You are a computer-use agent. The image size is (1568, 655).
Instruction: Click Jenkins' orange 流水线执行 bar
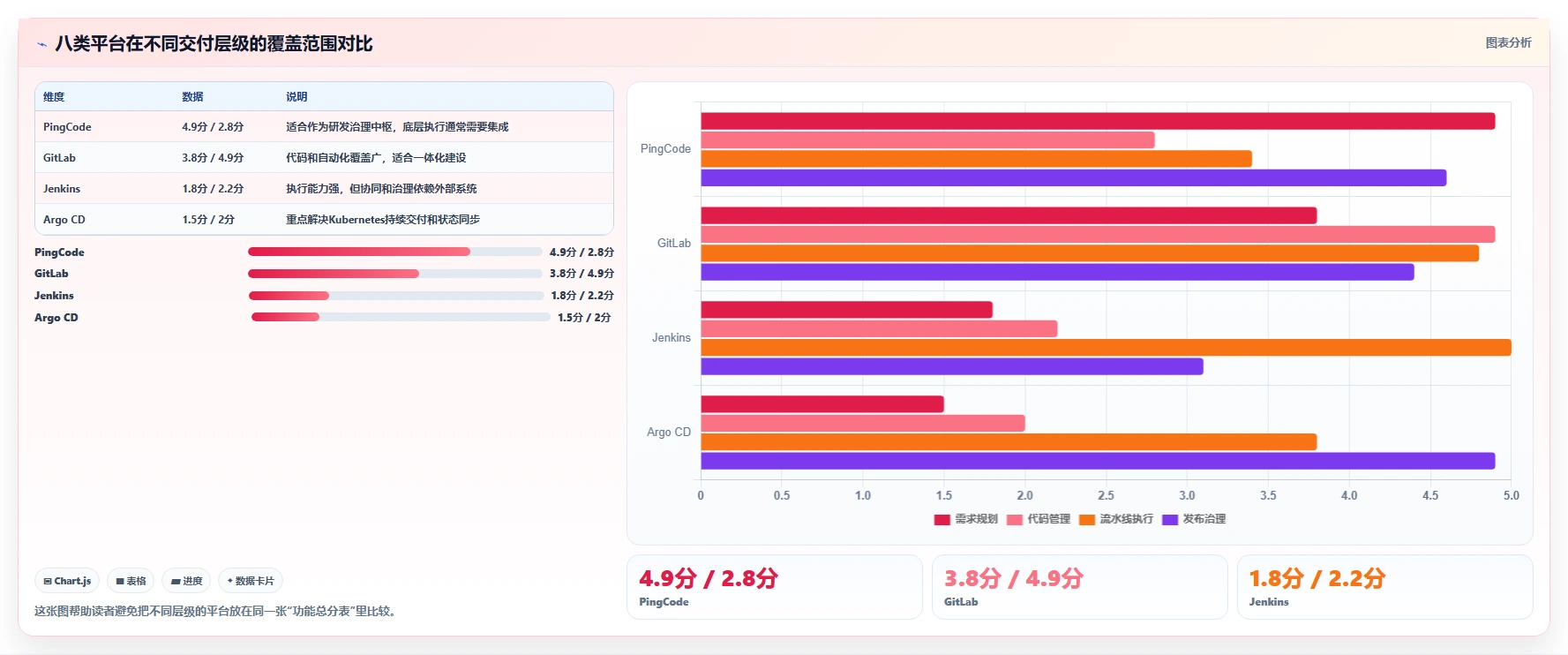point(1106,348)
